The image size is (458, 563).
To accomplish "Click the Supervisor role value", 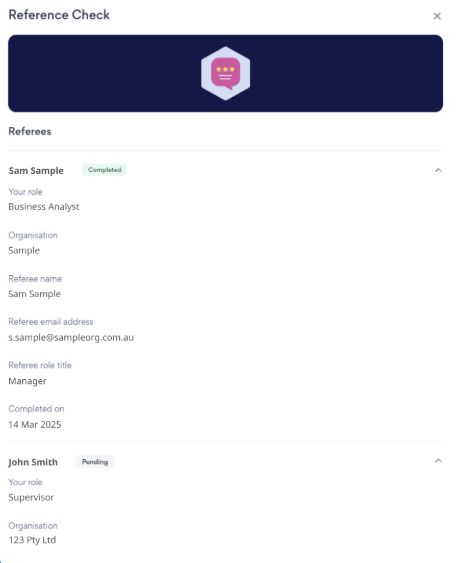I will point(31,497).
